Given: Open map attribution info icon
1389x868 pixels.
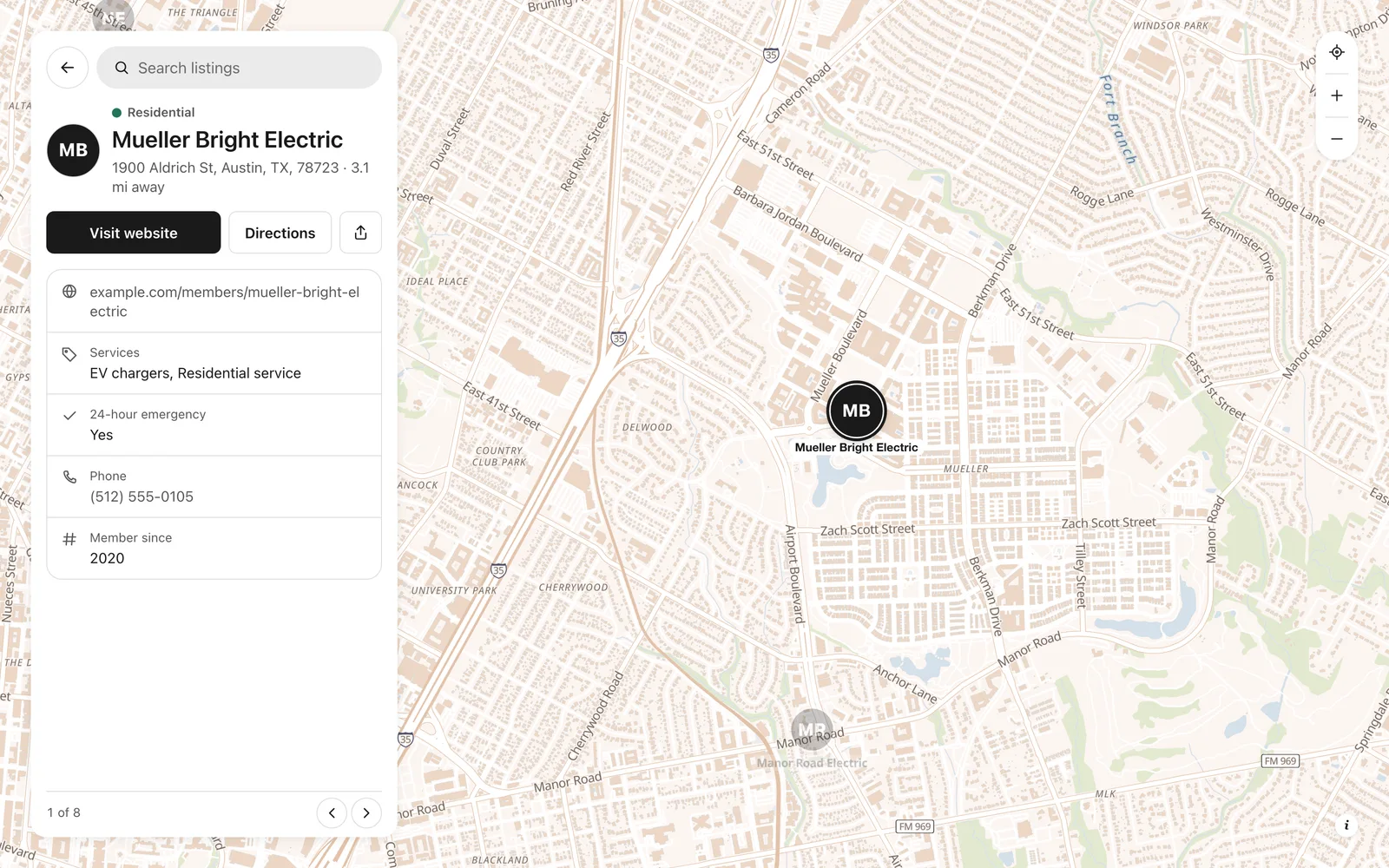Looking at the screenshot, I should tap(1346, 825).
